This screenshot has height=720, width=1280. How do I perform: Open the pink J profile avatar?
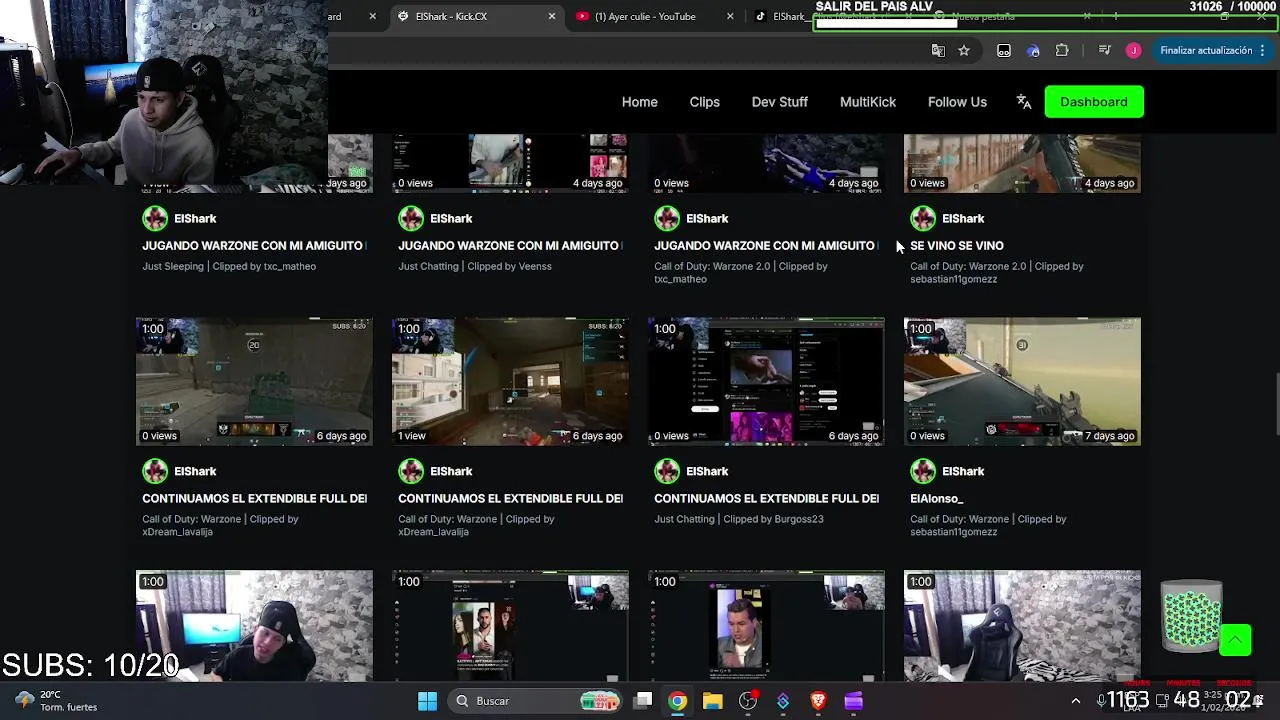pos(1133,50)
